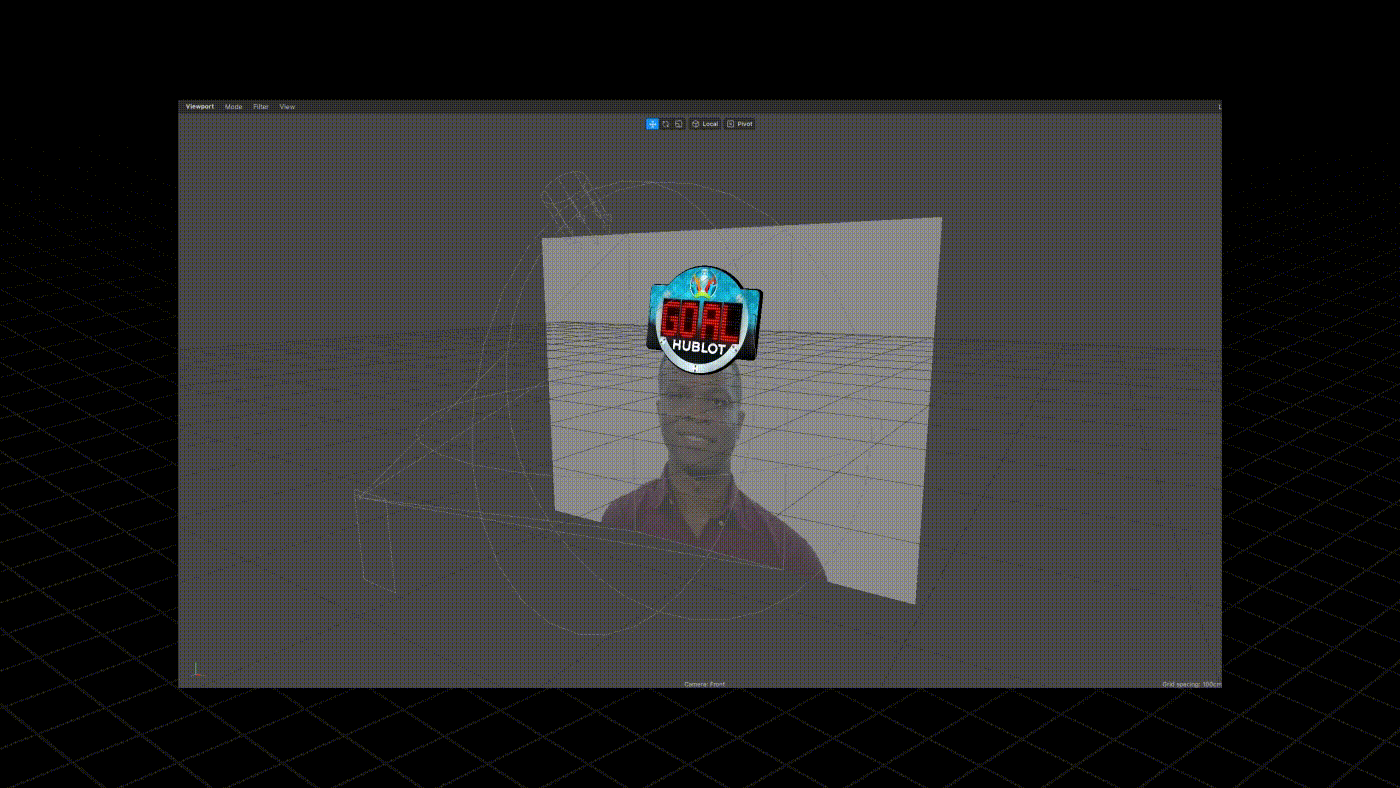Open the View menu

click(x=287, y=106)
